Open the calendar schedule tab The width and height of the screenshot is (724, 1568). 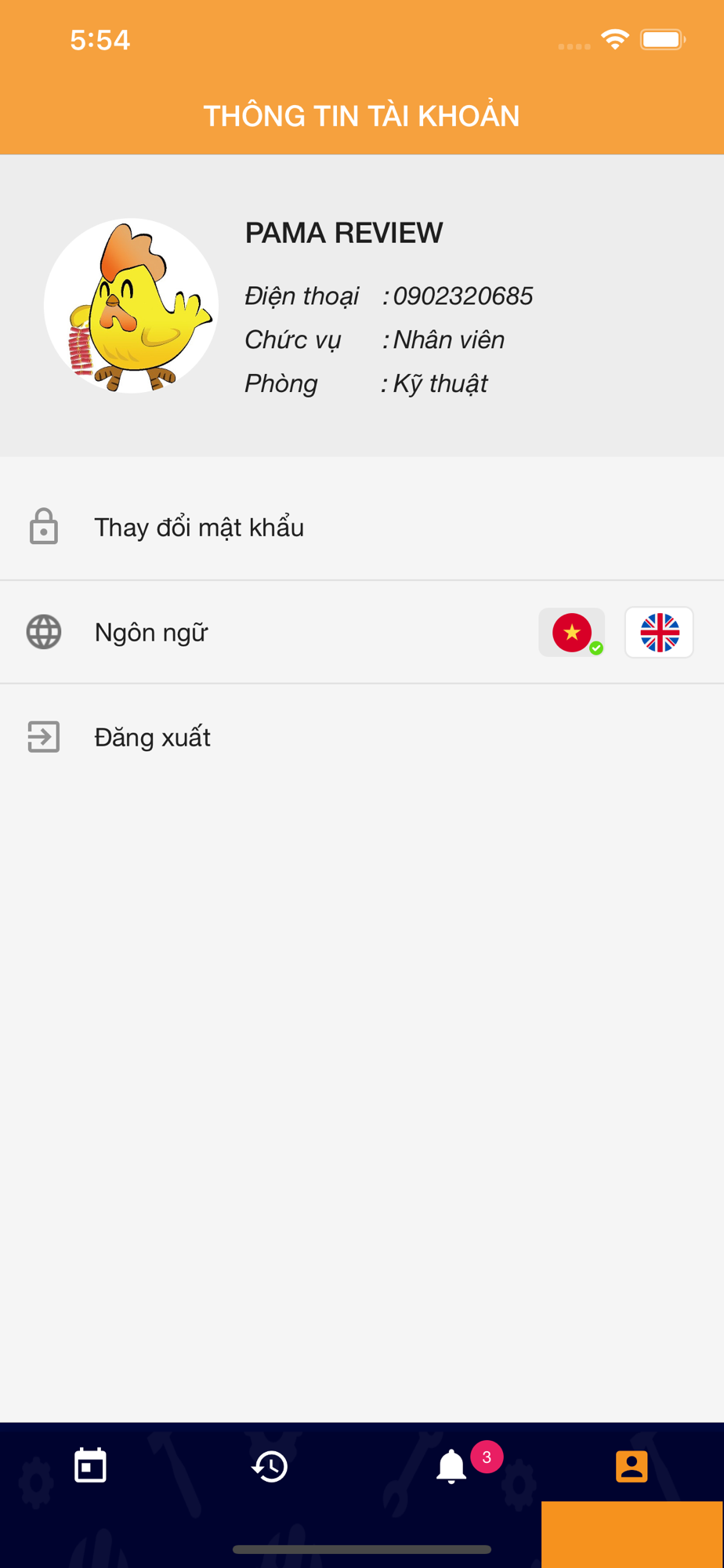(90, 1465)
